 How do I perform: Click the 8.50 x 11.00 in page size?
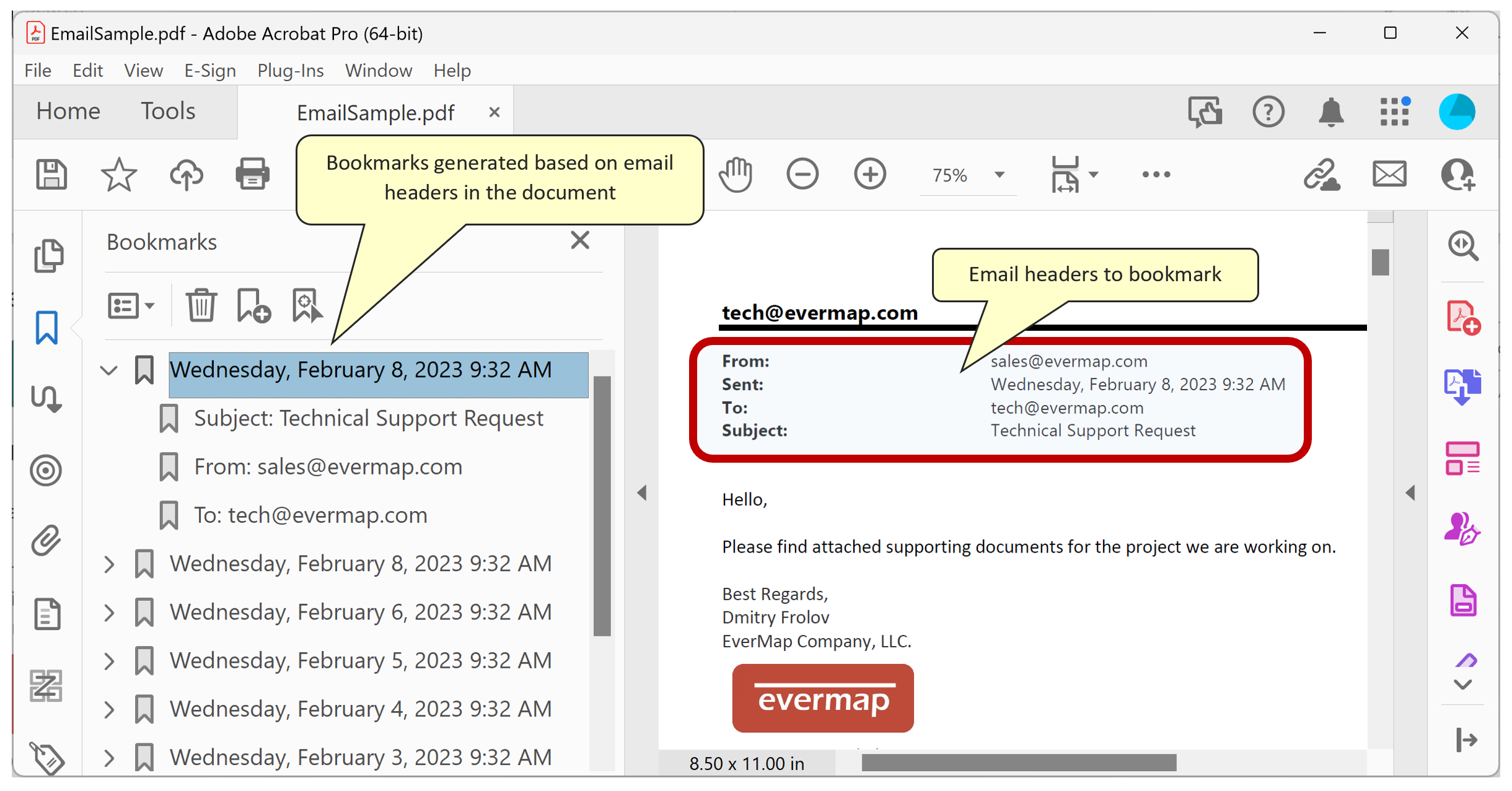[x=747, y=764]
